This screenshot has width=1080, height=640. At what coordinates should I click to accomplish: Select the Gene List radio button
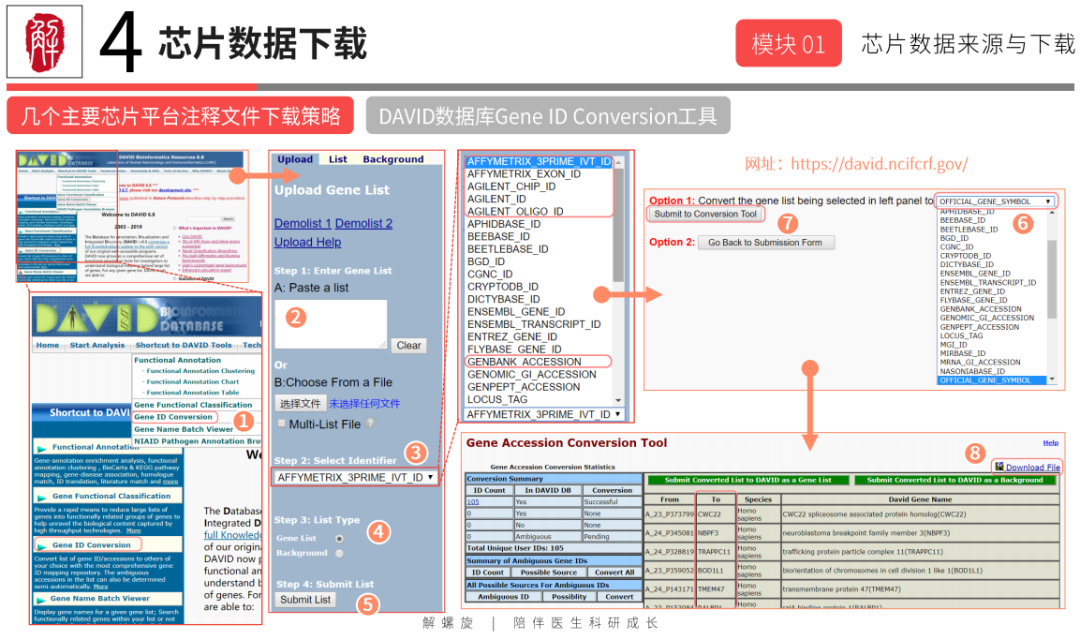coord(339,539)
